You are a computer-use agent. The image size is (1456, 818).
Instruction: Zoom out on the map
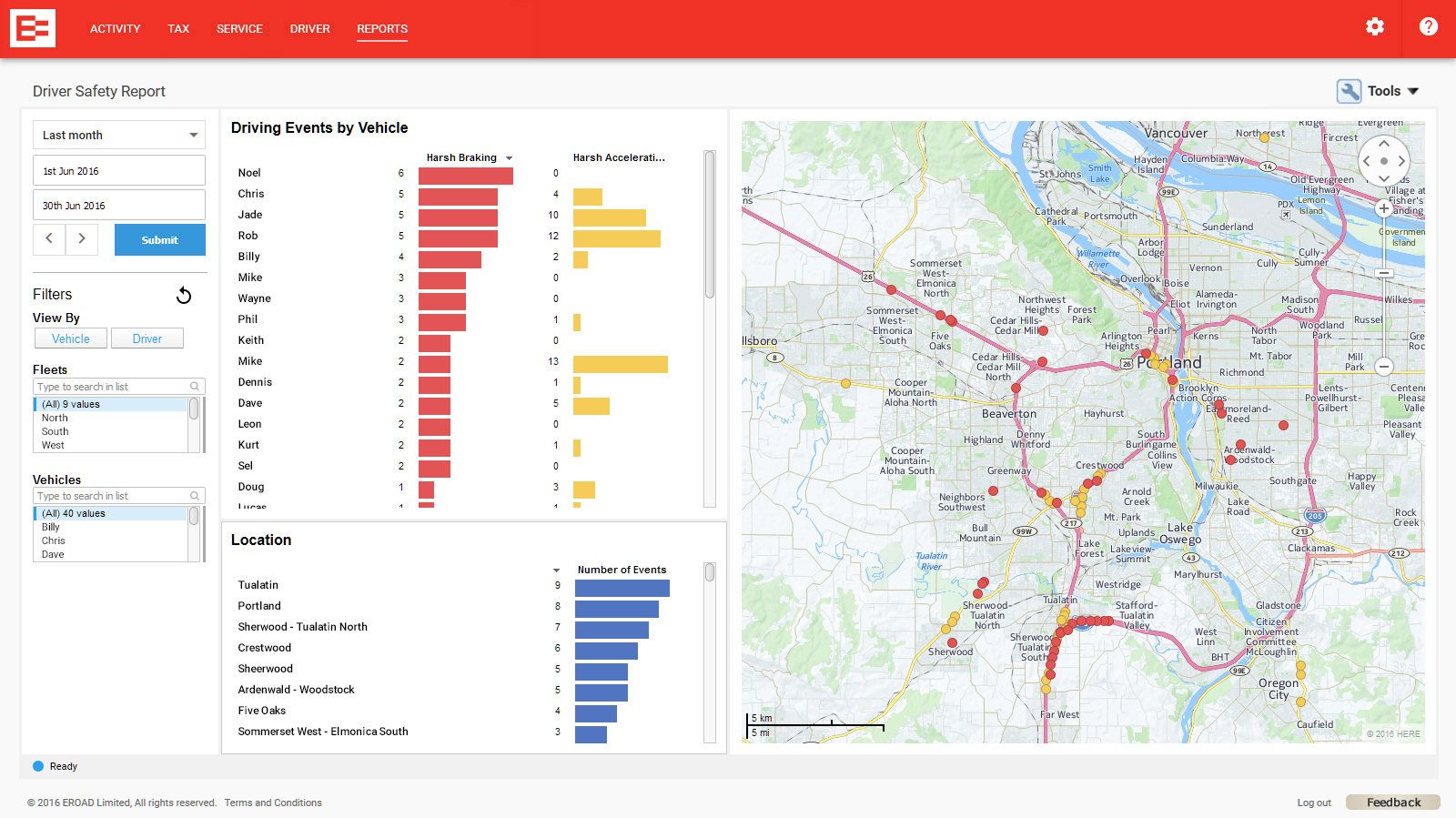click(x=1383, y=367)
